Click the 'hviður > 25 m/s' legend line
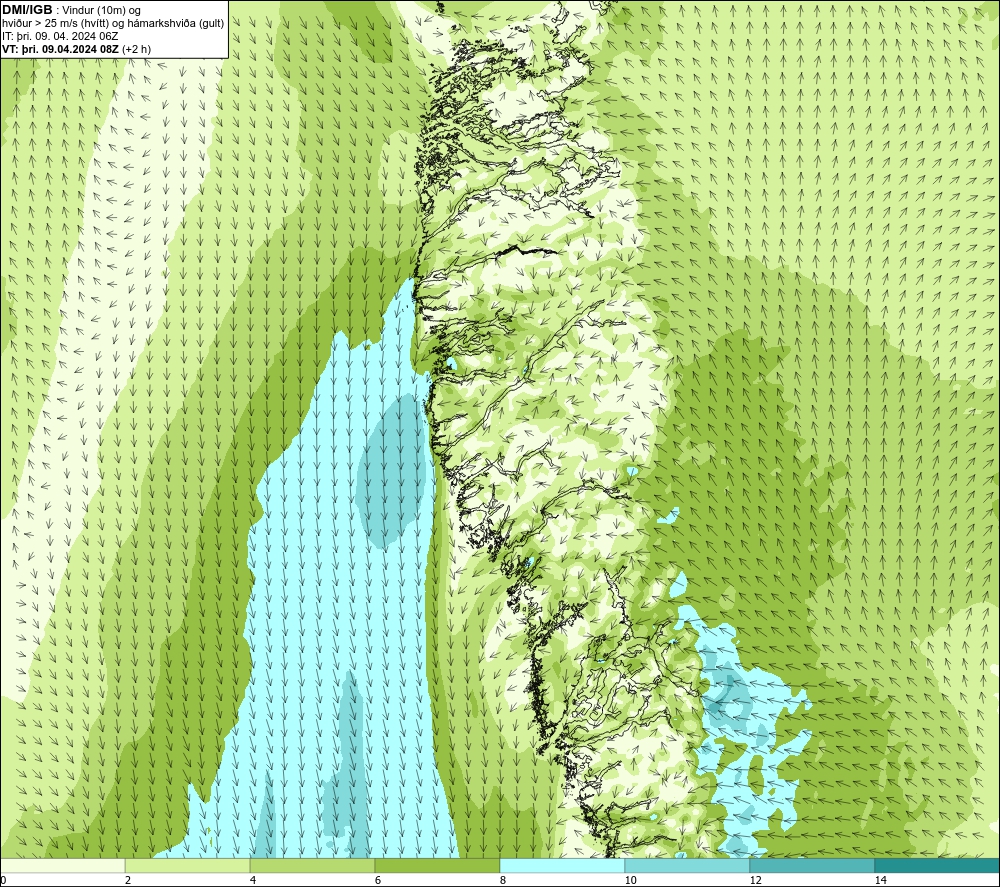The image size is (1000, 887). (x=113, y=23)
